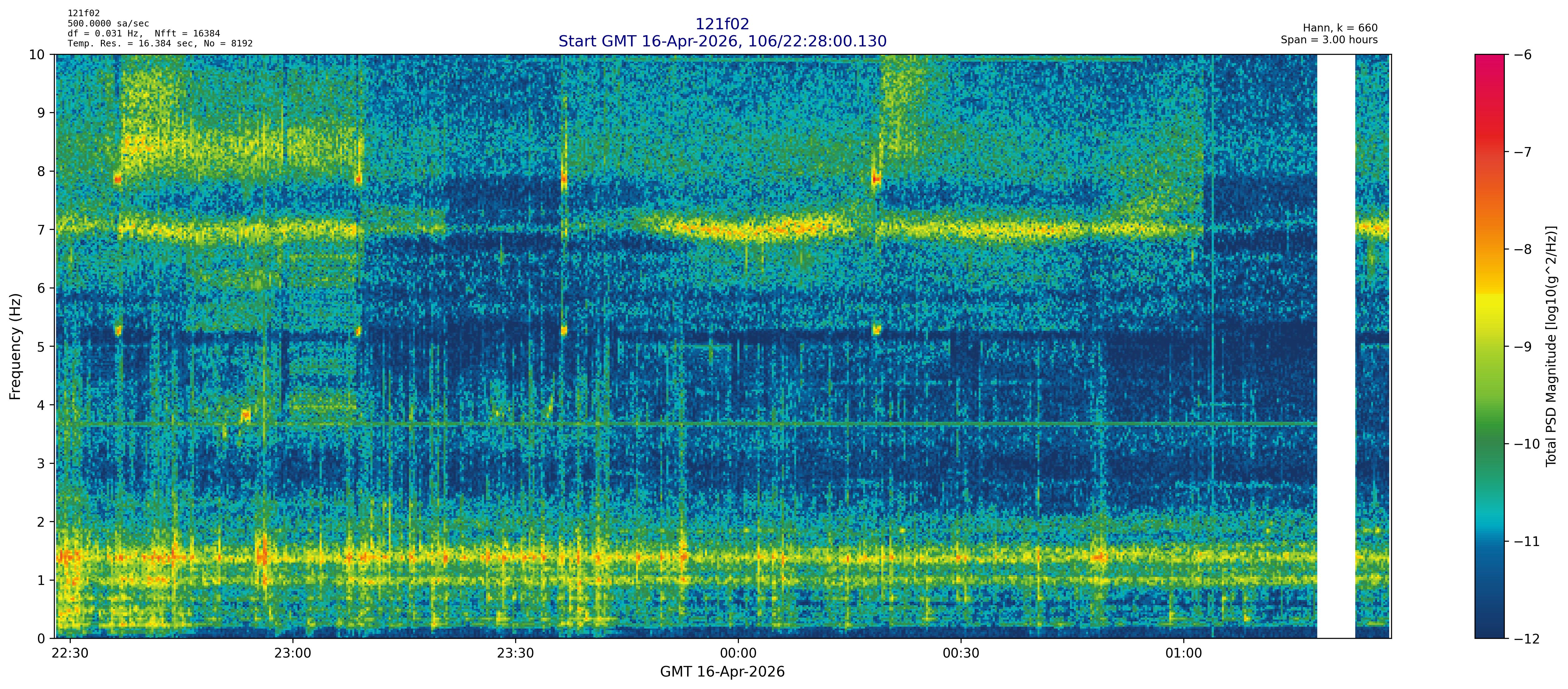Click the GMT 16-Apr-2026 x-axis label

pyautogui.click(x=722, y=672)
